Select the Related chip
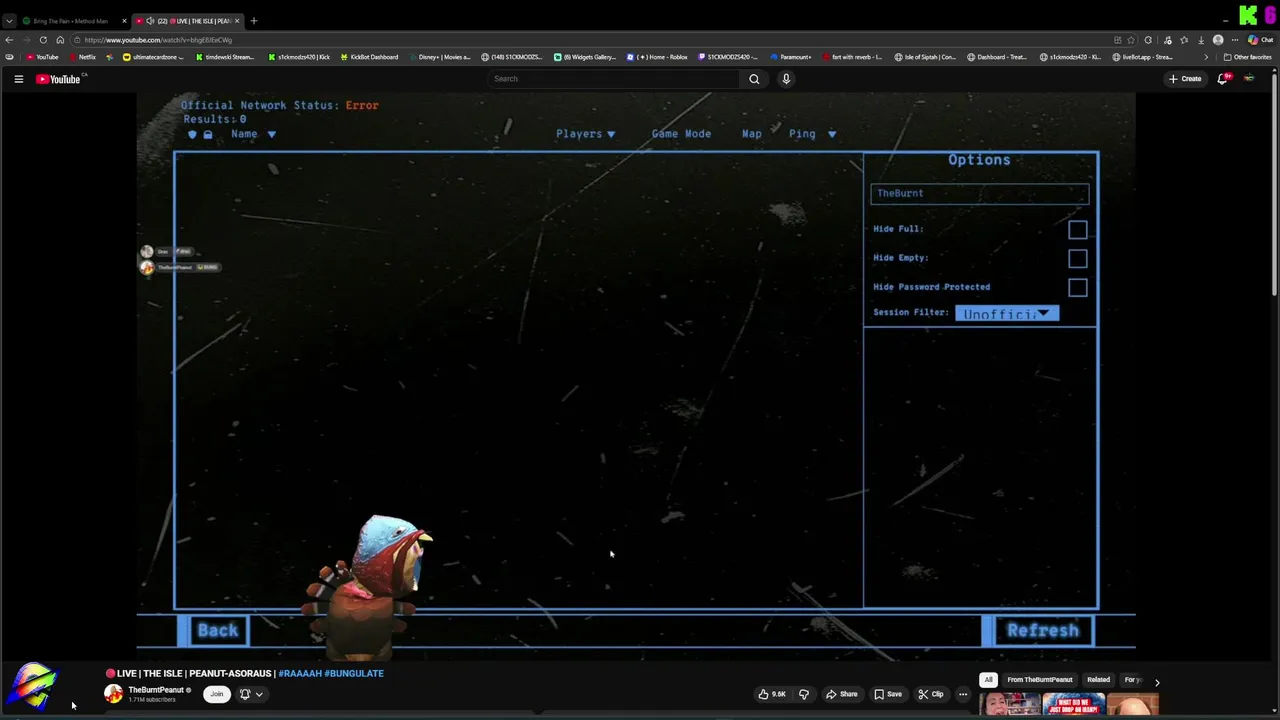Image resolution: width=1280 pixels, height=720 pixels. [1098, 680]
